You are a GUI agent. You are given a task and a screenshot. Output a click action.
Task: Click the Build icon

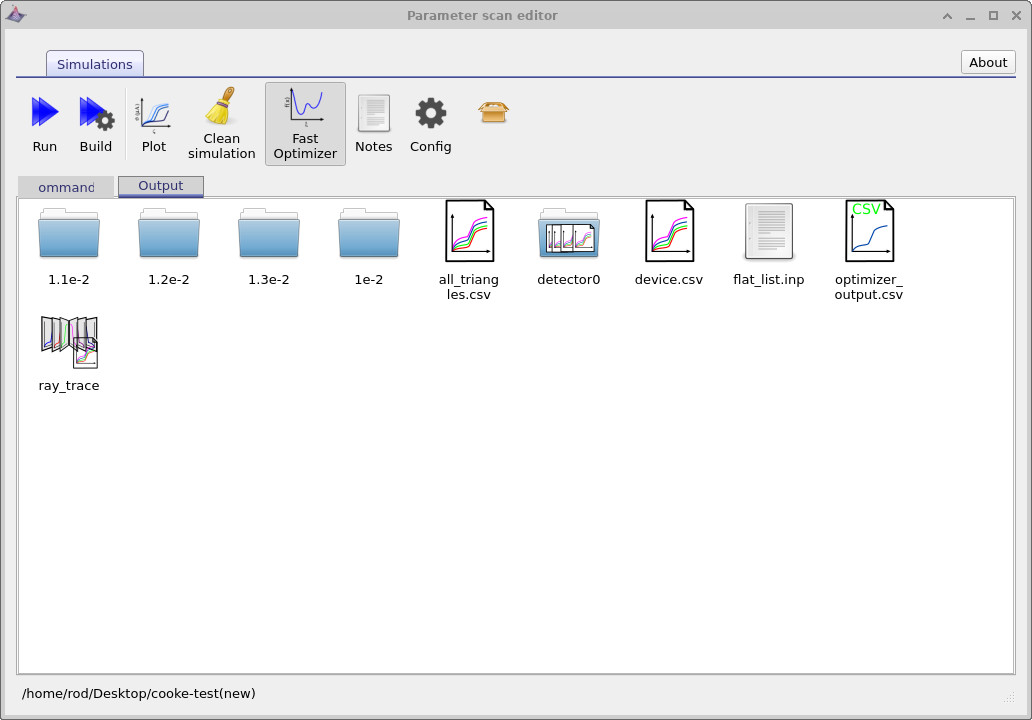pyautogui.click(x=96, y=120)
